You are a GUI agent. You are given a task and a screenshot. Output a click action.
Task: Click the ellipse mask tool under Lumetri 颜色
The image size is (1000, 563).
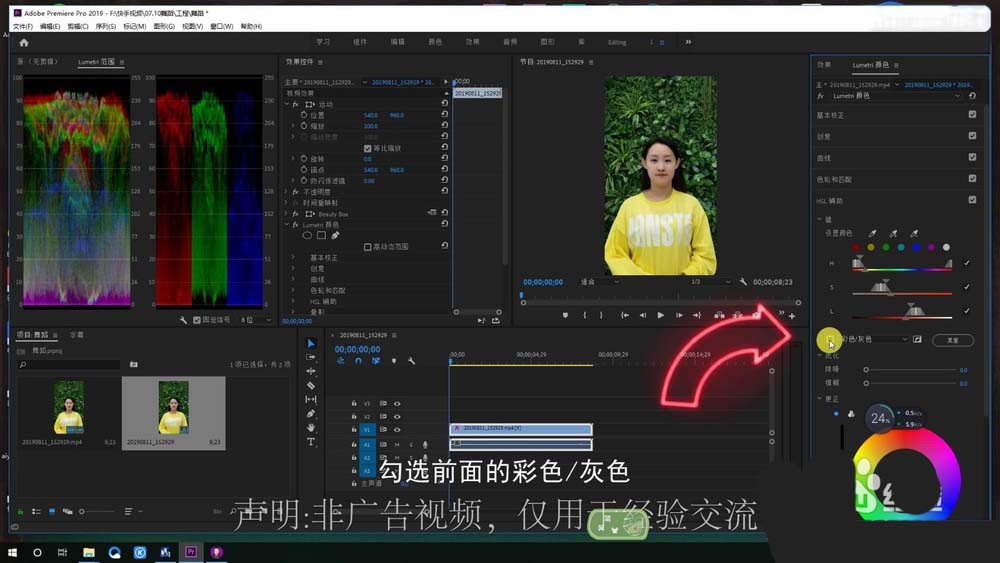coord(307,235)
